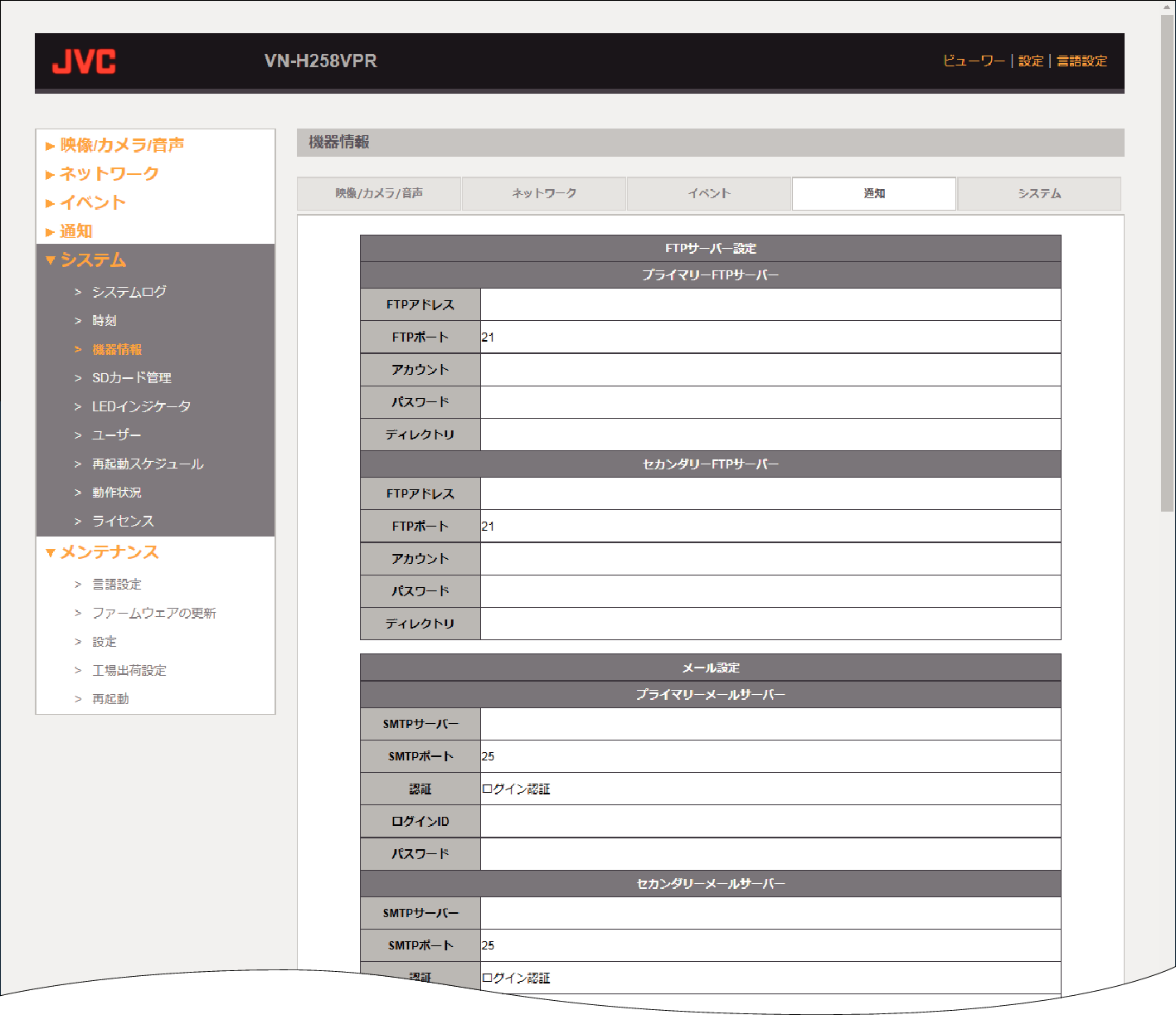Open the ビューワー link in header
Screen dimensions: 1176x1015
click(x=974, y=61)
